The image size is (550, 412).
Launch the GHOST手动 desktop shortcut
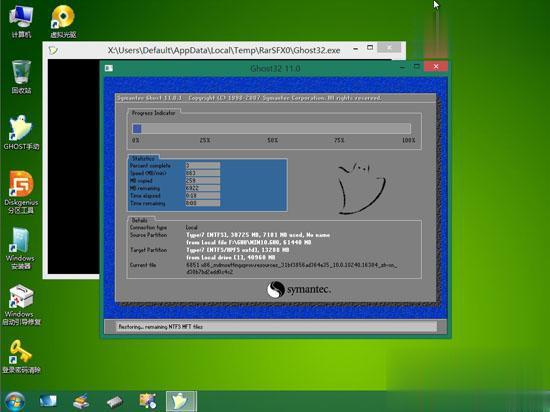click(x=21, y=133)
